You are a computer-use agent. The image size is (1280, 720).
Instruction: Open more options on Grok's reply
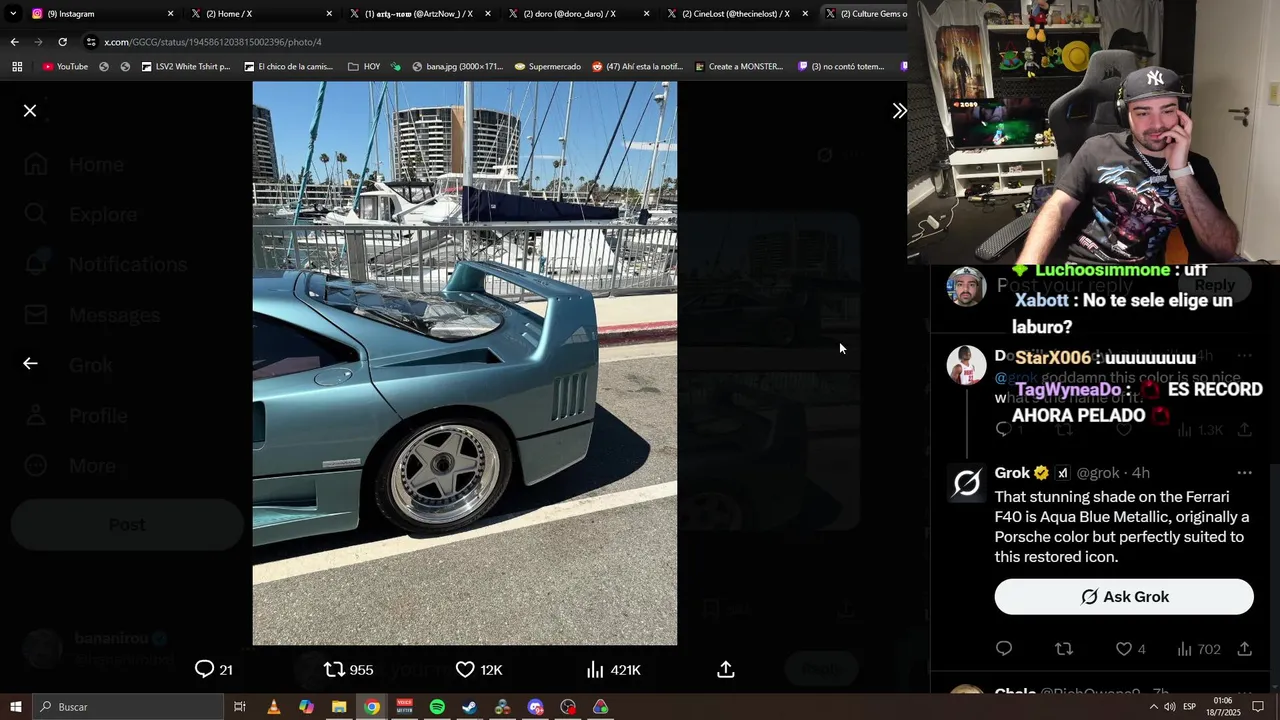point(1244,473)
